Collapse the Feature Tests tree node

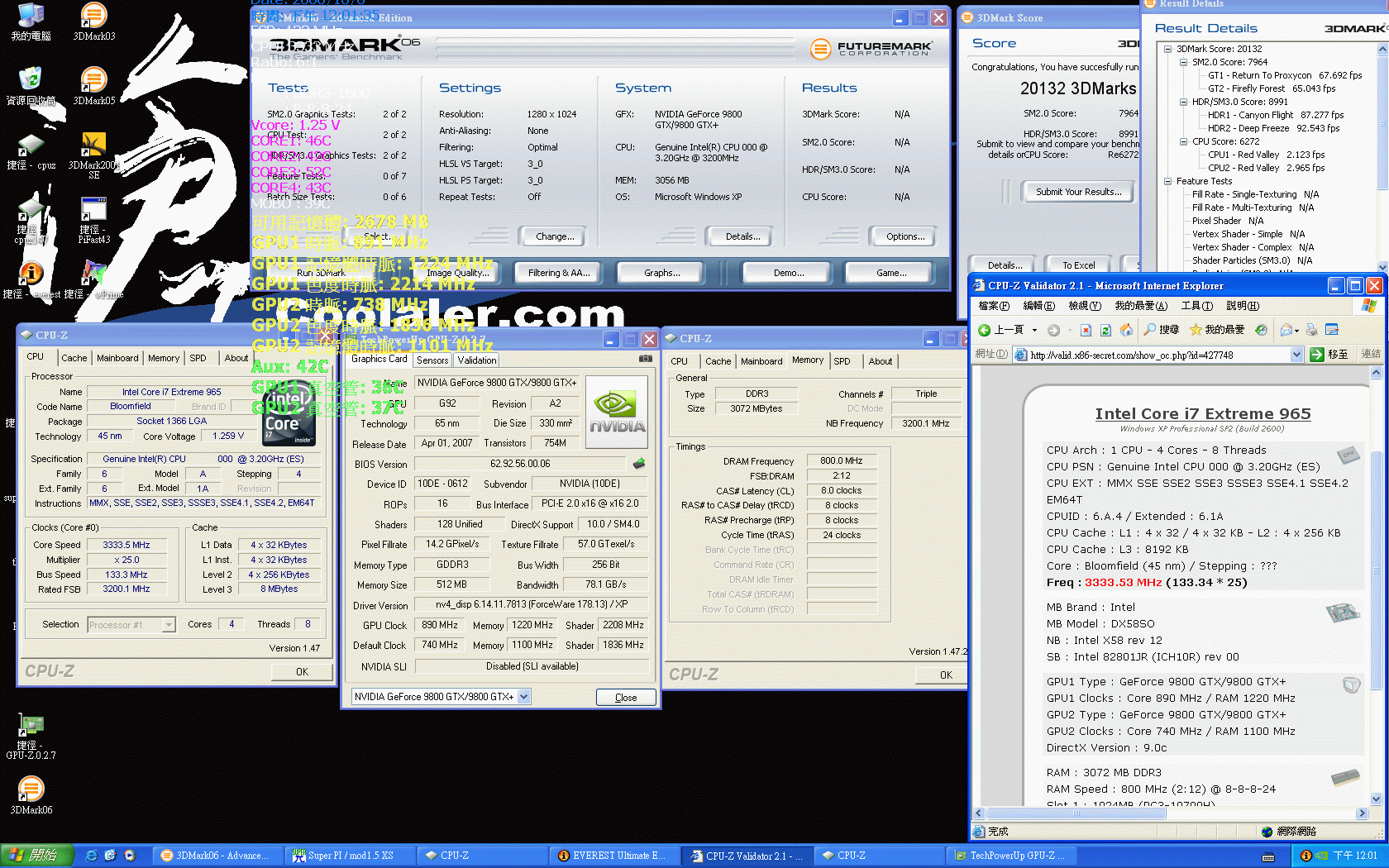[1168, 181]
